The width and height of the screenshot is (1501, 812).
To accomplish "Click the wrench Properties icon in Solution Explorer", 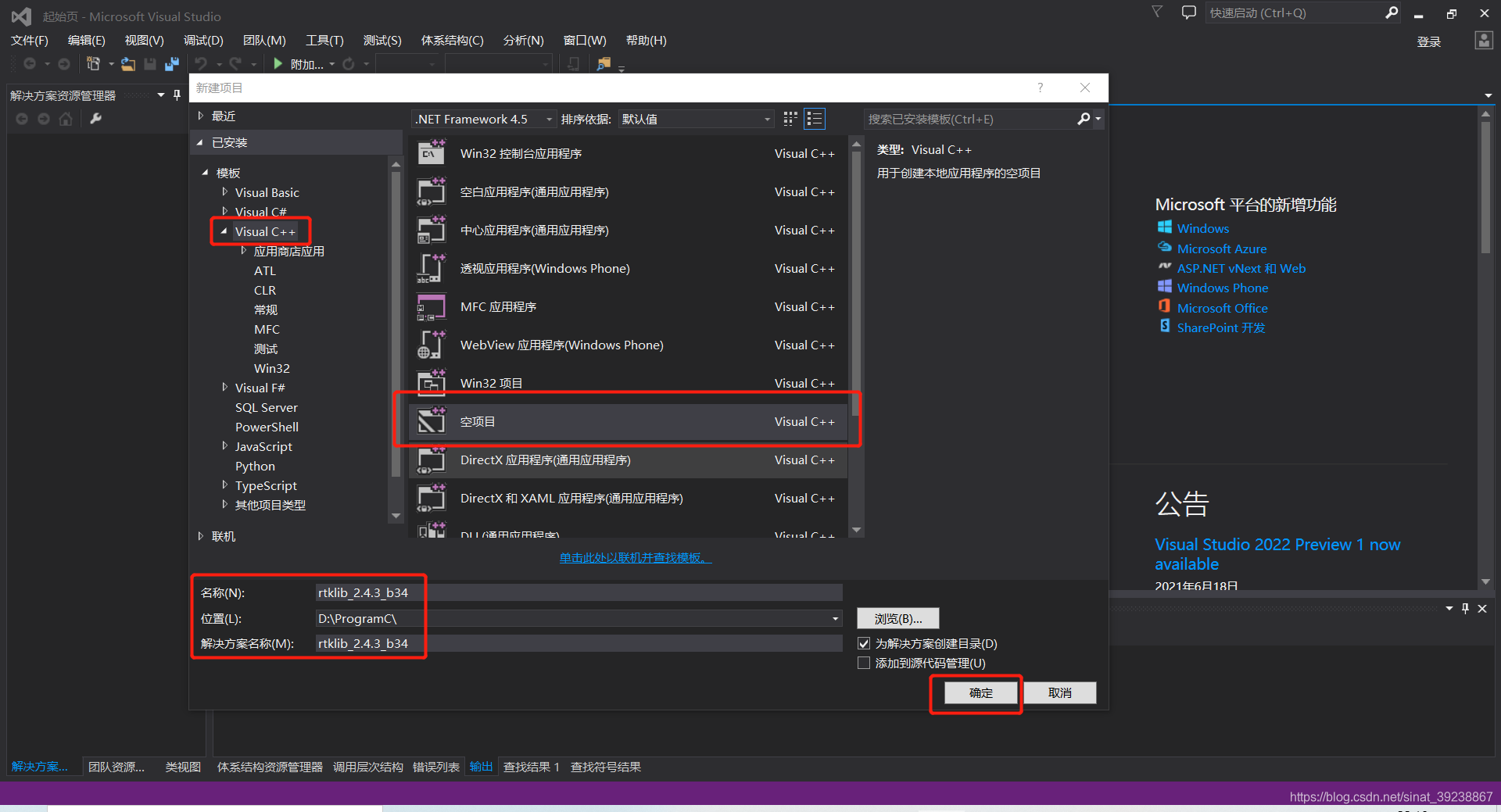I will 96,119.
